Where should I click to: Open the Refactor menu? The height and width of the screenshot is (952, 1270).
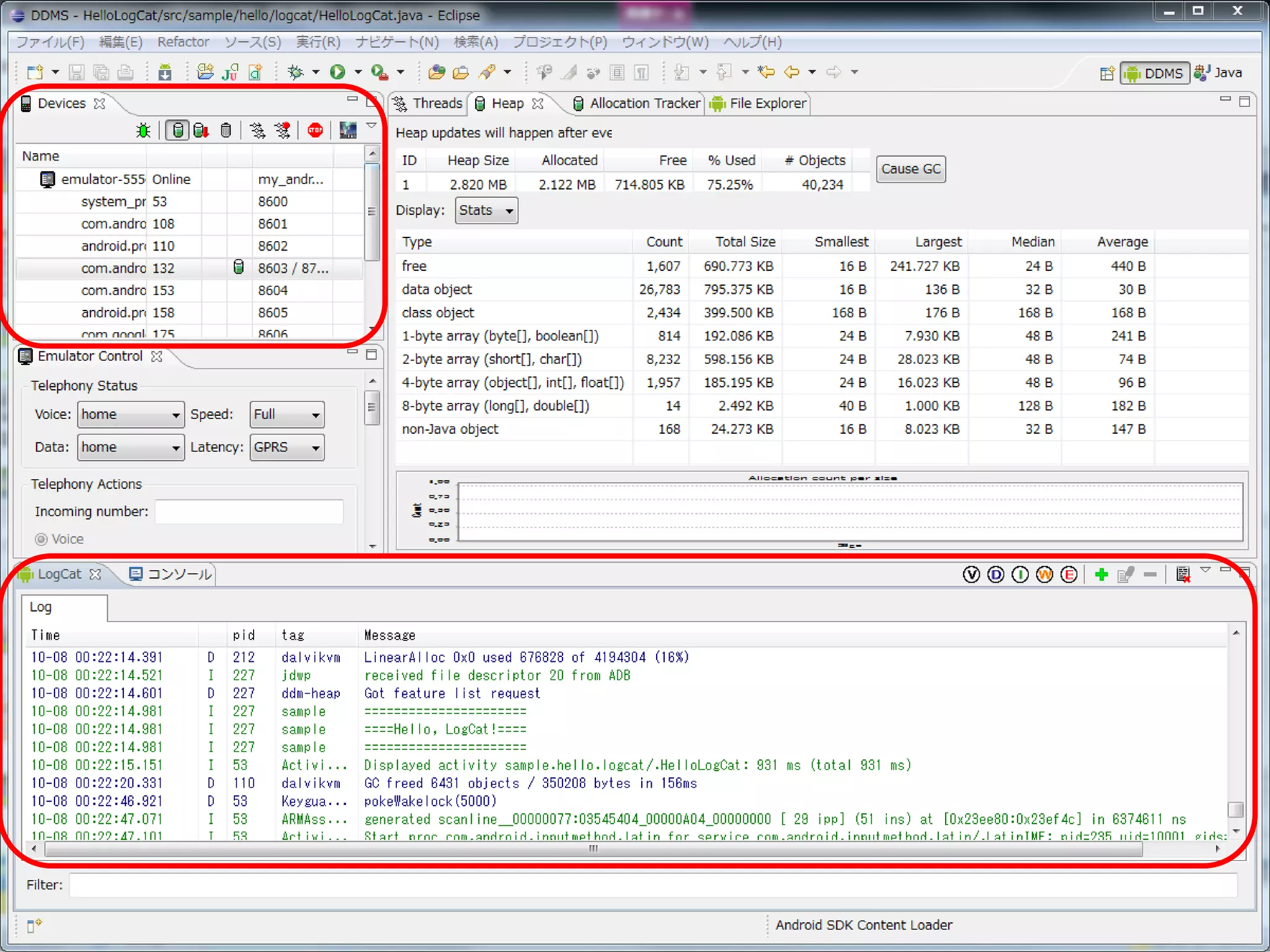[x=183, y=42]
